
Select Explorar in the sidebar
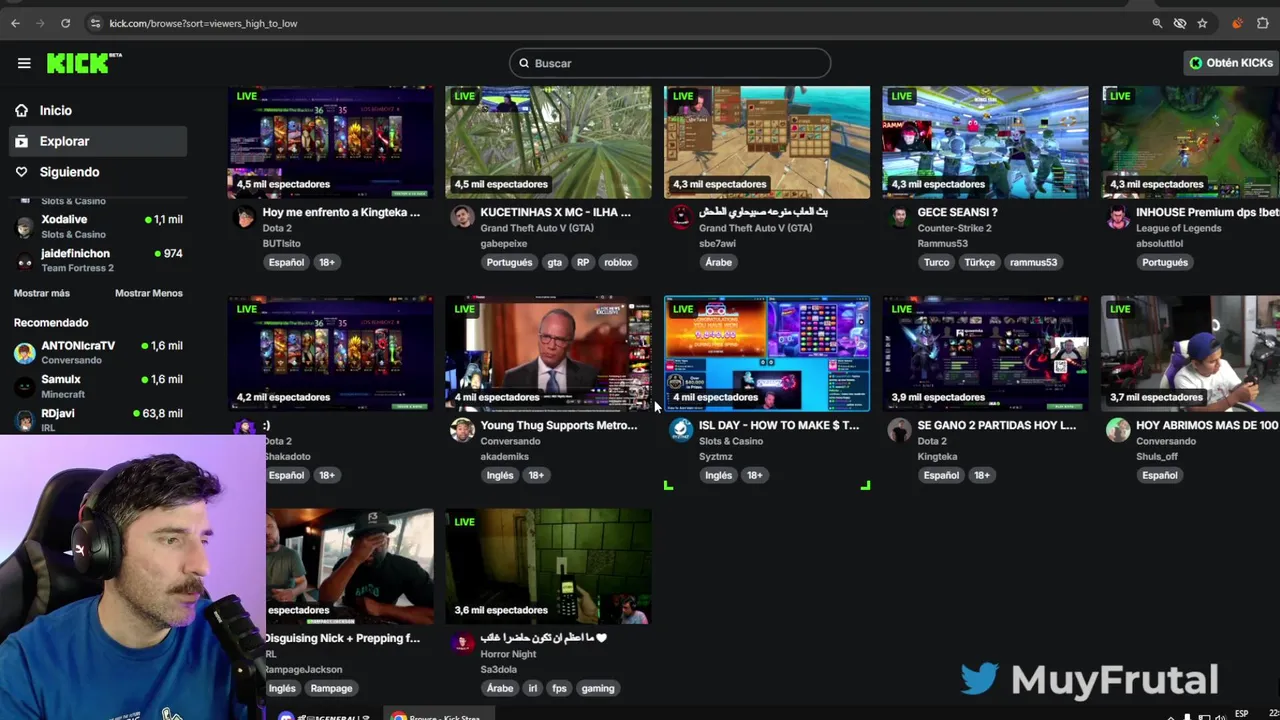coord(98,141)
